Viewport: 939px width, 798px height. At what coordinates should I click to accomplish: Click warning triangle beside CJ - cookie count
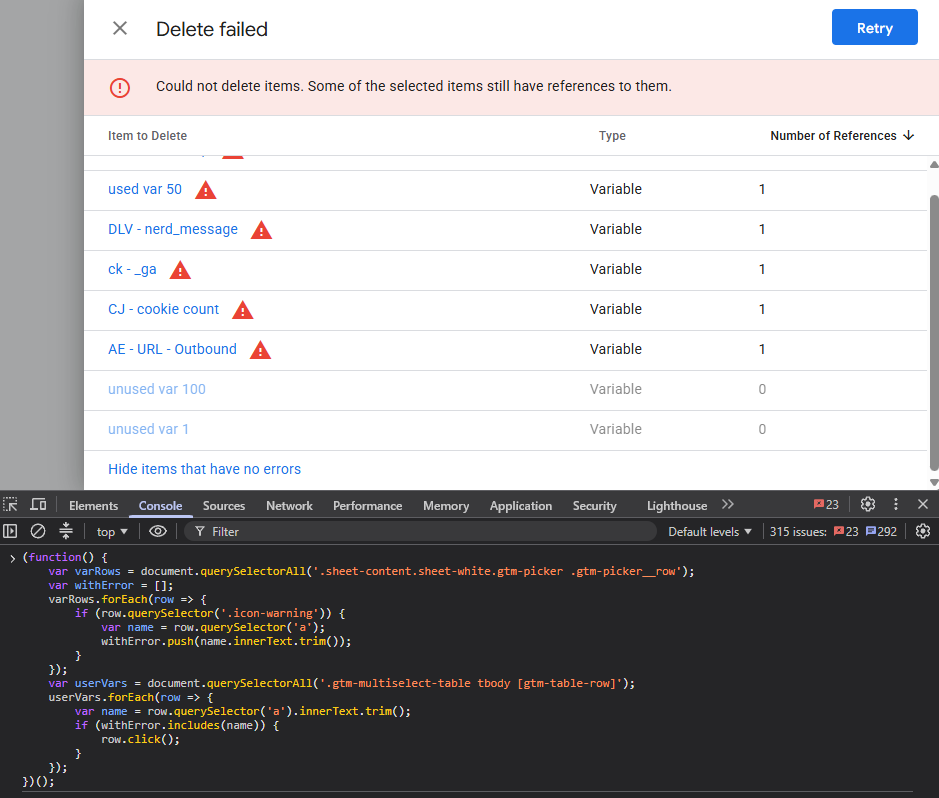click(243, 310)
